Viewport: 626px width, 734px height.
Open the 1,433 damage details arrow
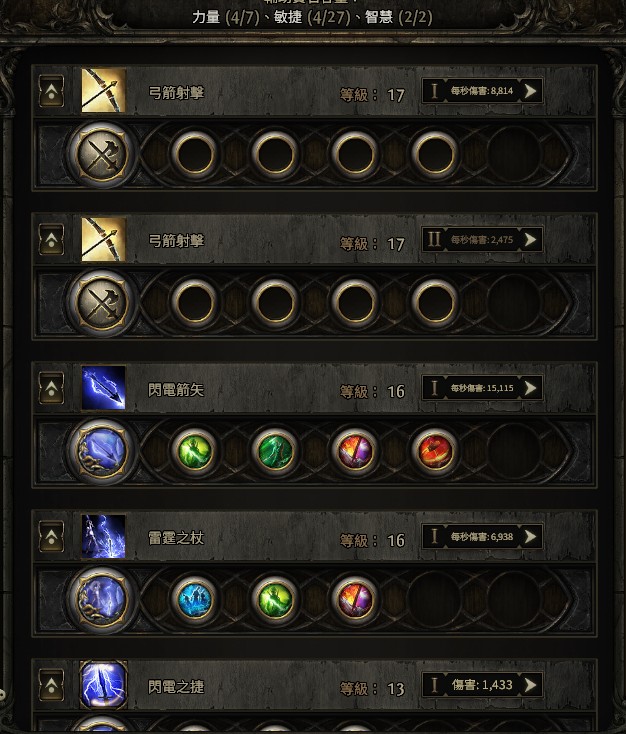pyautogui.click(x=531, y=685)
